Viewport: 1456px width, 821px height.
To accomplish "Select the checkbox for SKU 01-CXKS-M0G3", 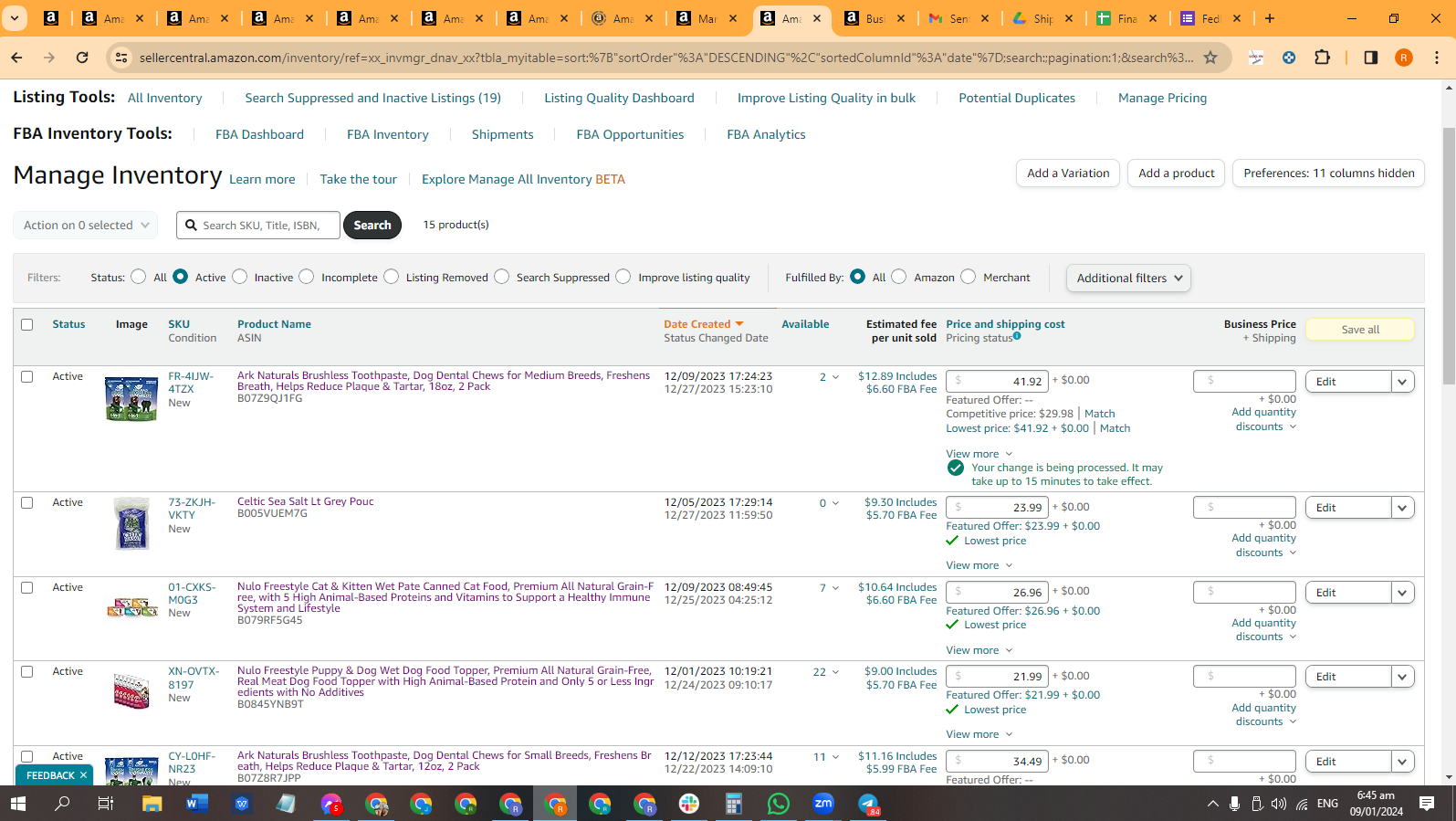I will coord(27,587).
